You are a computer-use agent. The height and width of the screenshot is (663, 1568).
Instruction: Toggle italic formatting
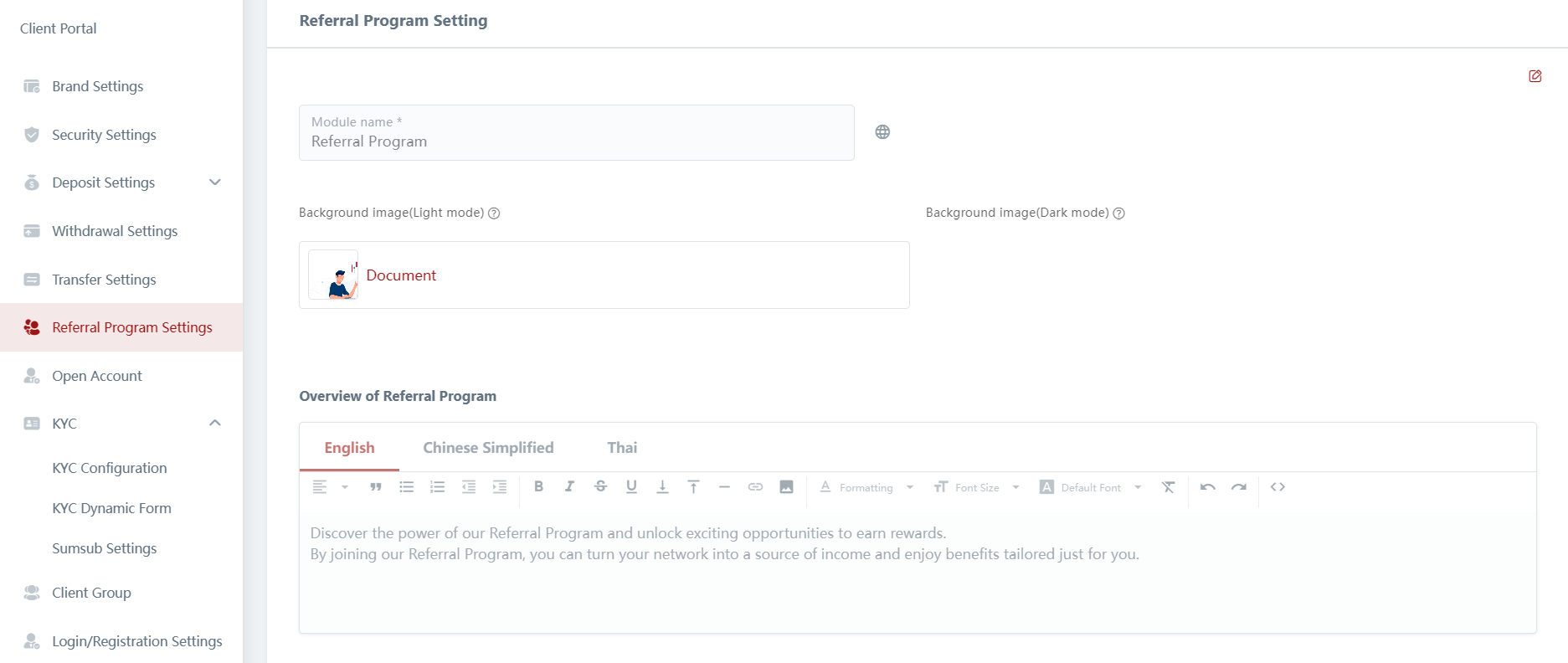(569, 487)
